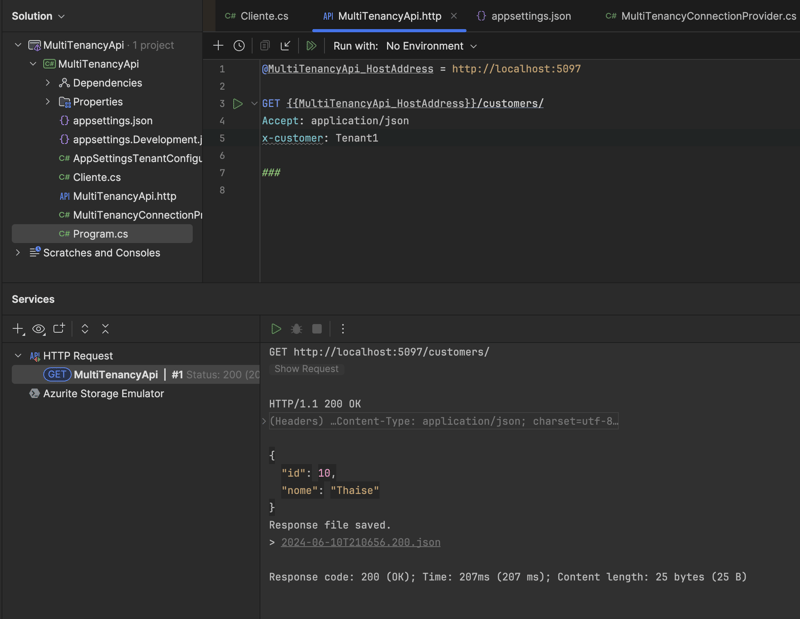Viewport: 800px width, 619px height.
Task: Open the requests history clock icon
Action: point(239,45)
